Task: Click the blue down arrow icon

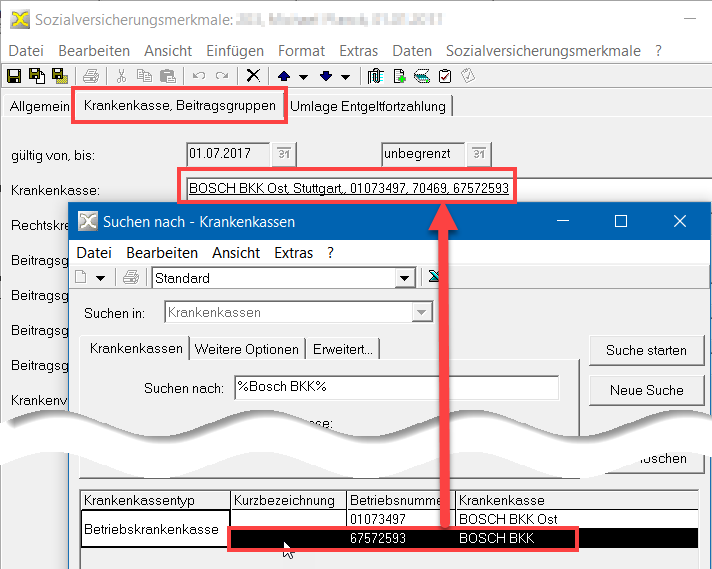Action: point(326,76)
